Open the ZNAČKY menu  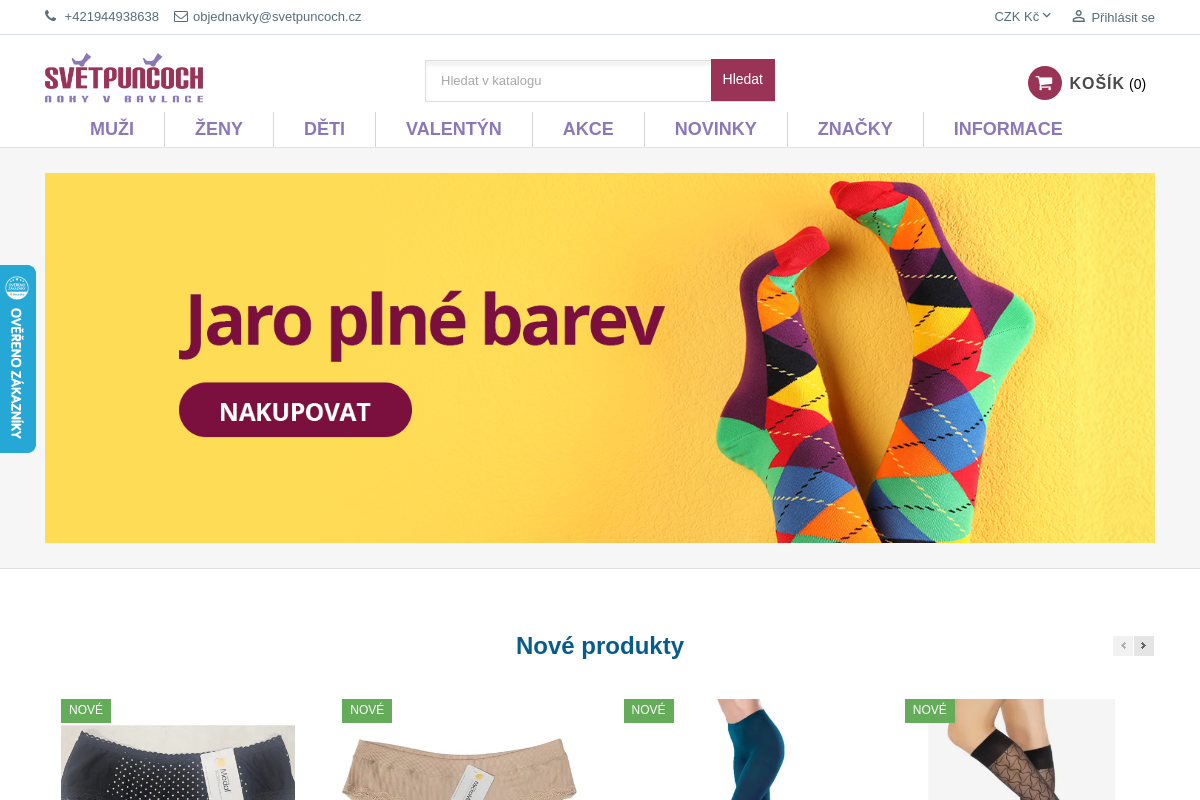coord(855,129)
